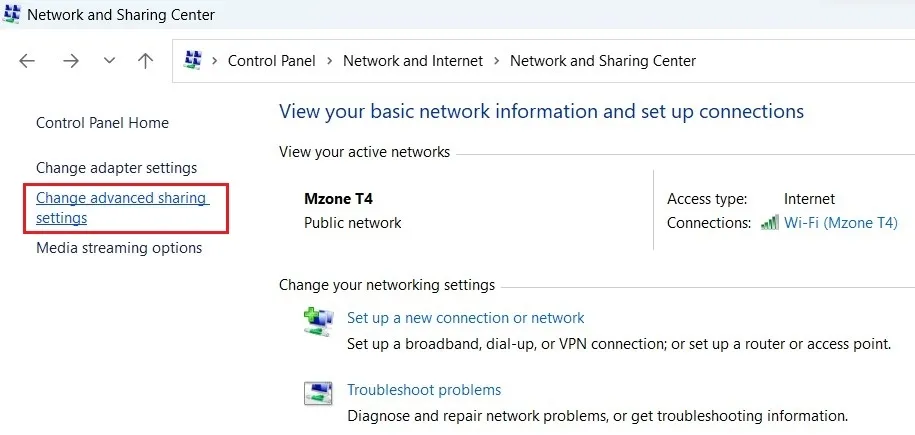Open recent locations dropdown chevron
Screen dimensions: 915x435
tap(109, 61)
